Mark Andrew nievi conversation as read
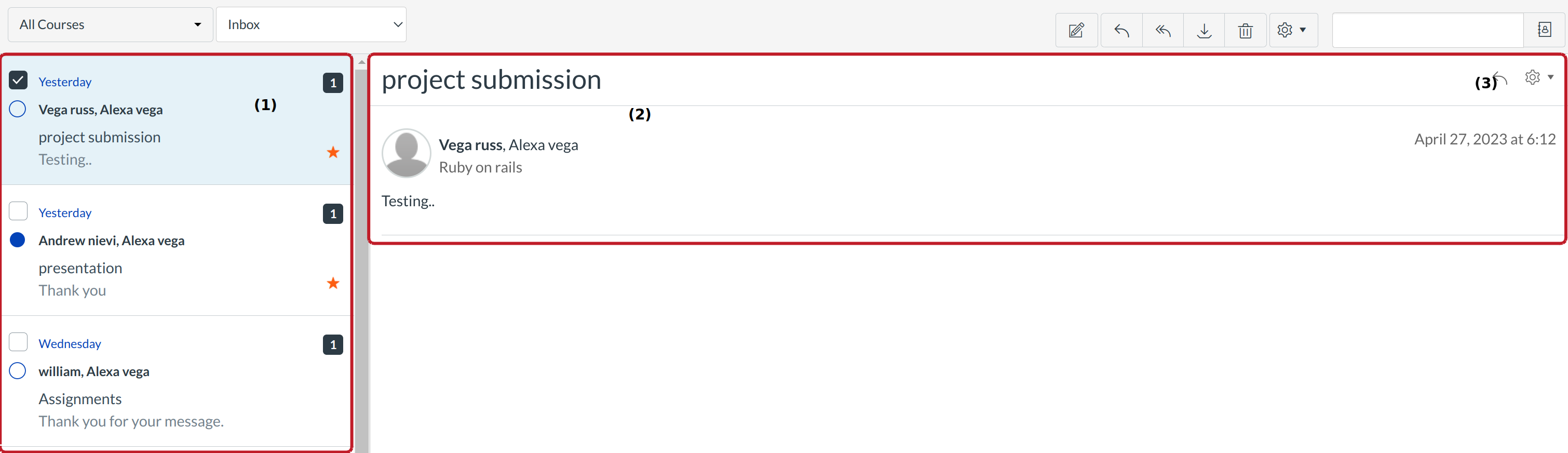The width and height of the screenshot is (1568, 453). pyautogui.click(x=18, y=240)
